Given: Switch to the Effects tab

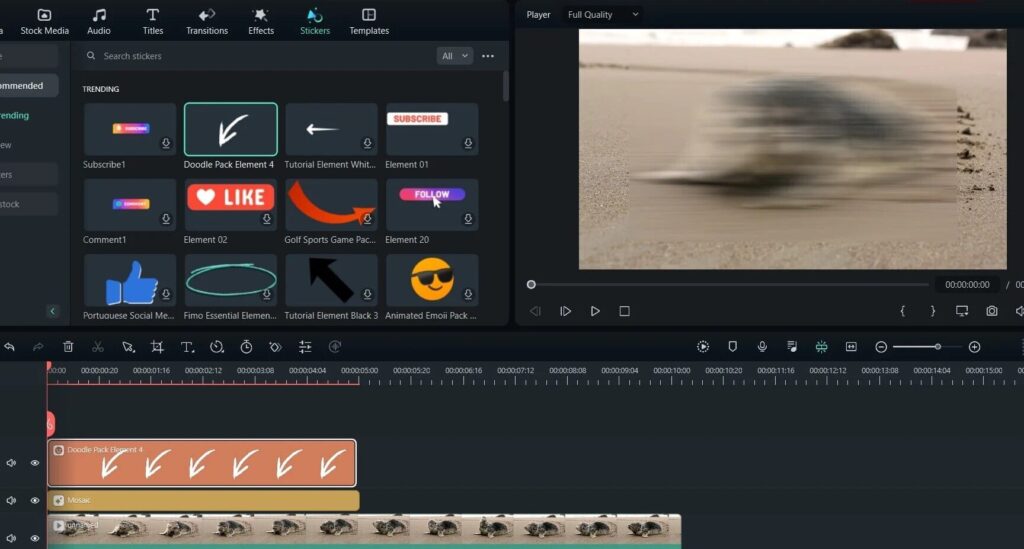Looking at the screenshot, I should [261, 22].
